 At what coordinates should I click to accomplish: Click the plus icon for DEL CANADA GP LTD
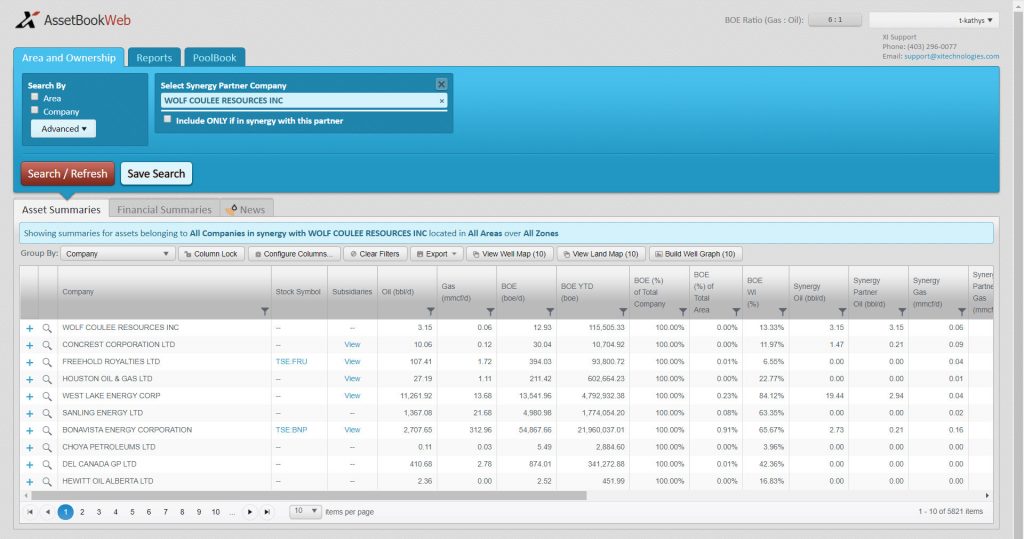pyautogui.click(x=29, y=465)
